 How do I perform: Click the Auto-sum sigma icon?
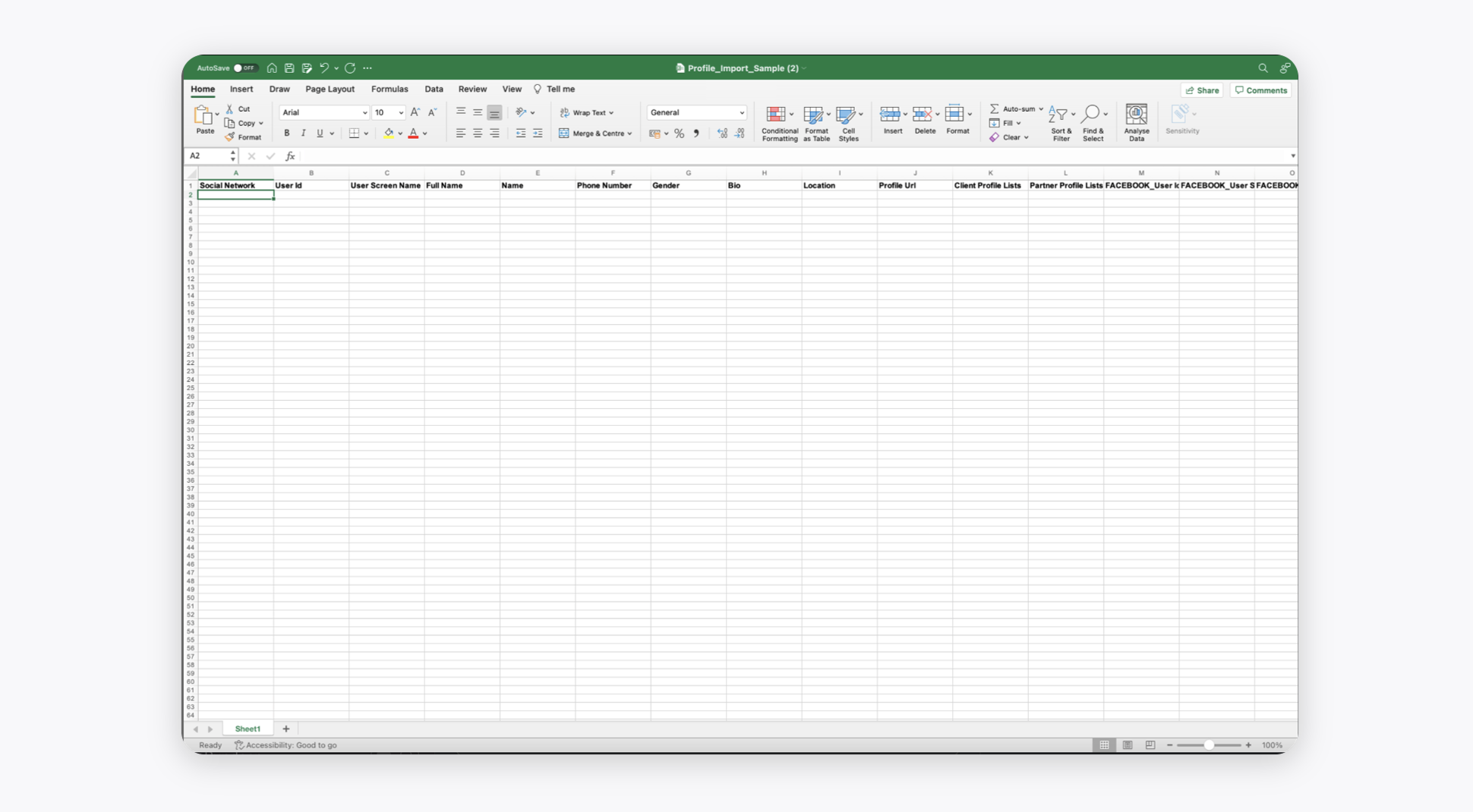[994, 109]
